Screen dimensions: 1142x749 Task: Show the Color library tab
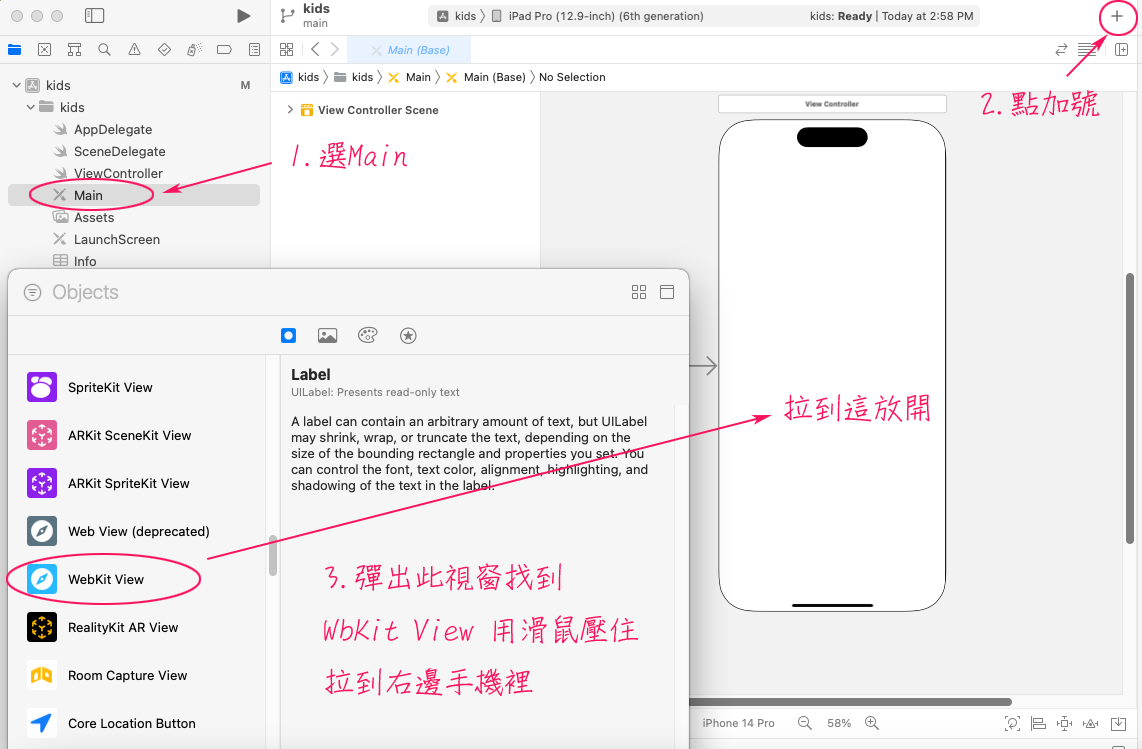pyautogui.click(x=368, y=335)
